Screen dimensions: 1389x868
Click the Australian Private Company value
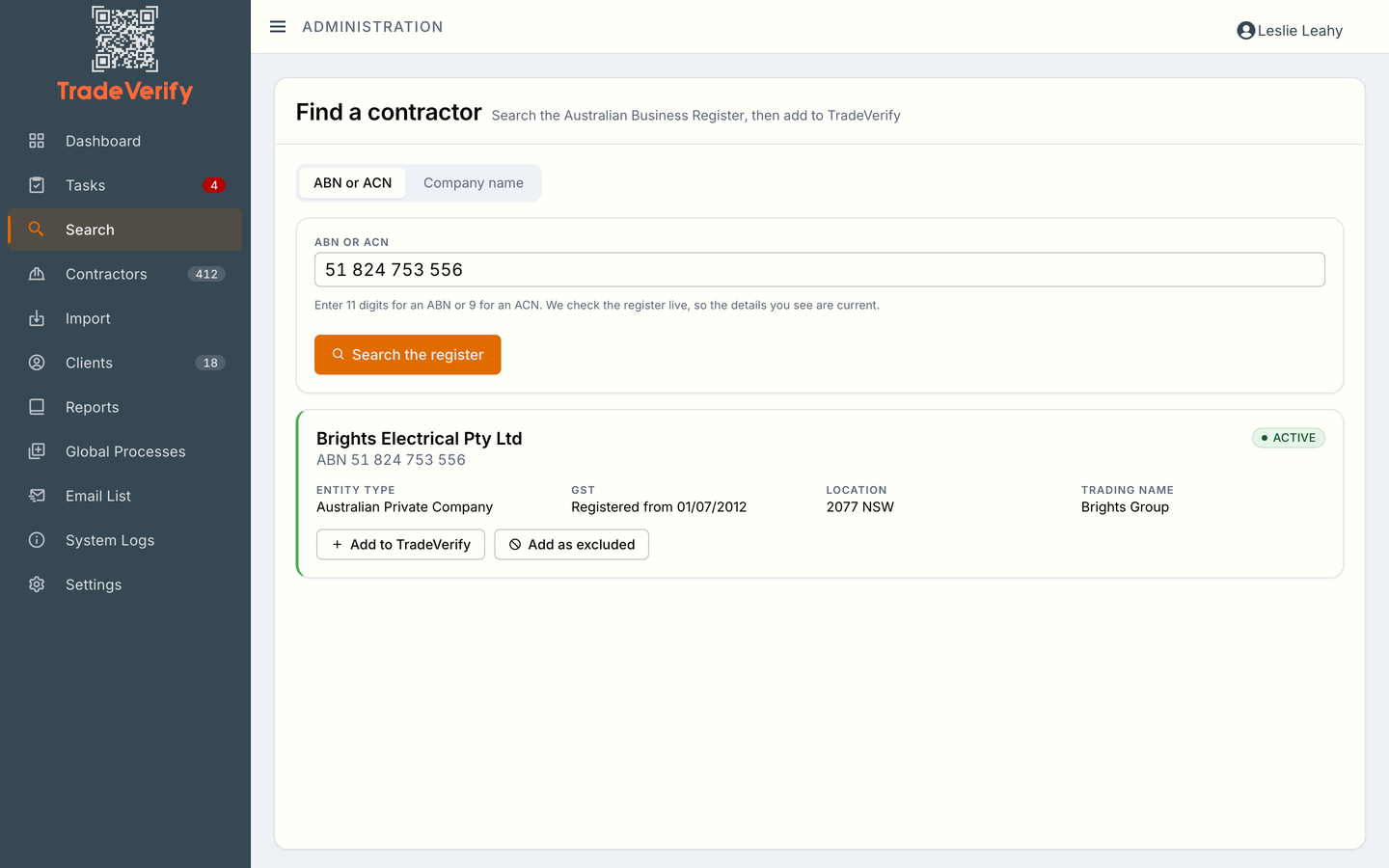[x=404, y=507]
